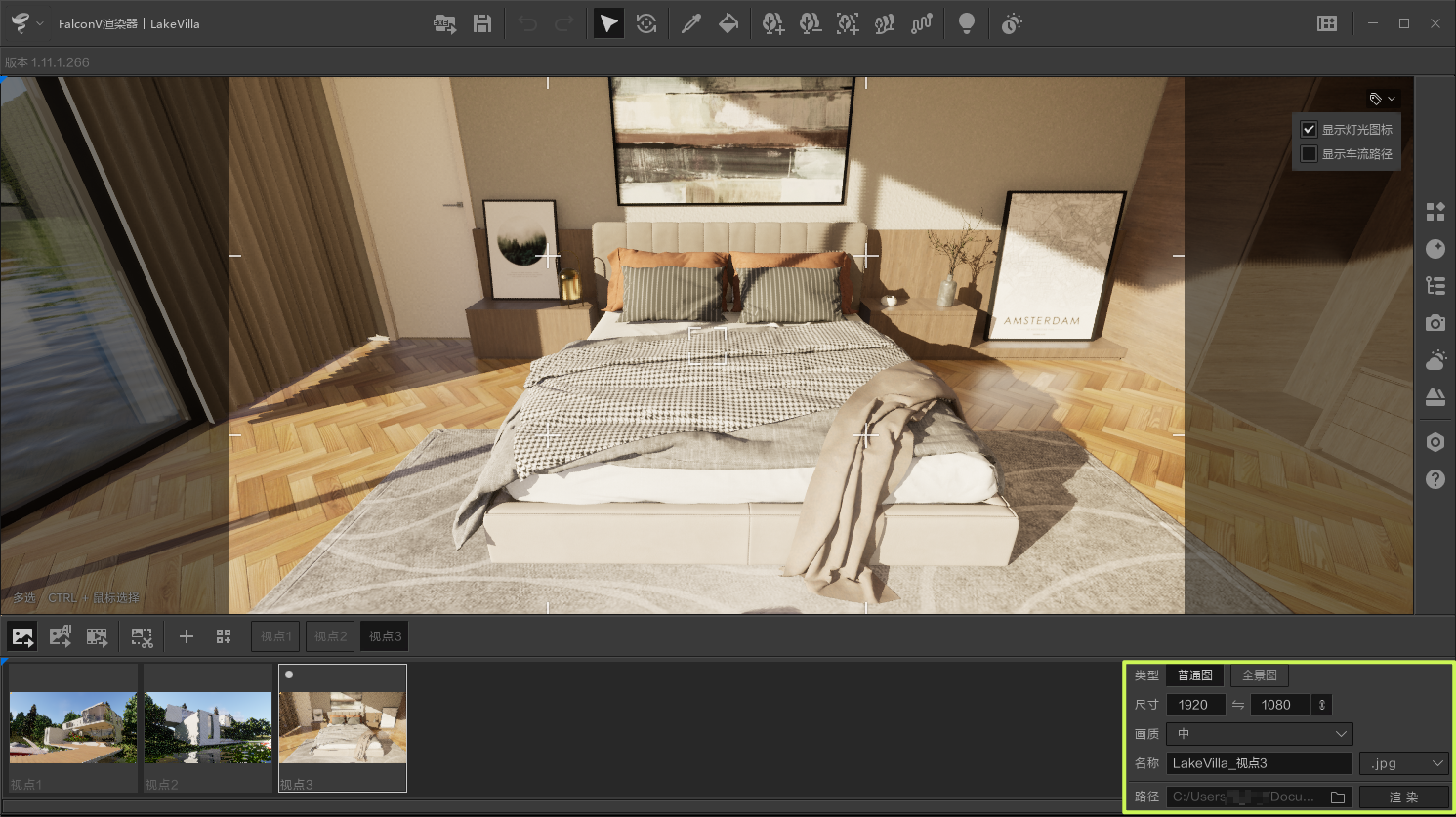
Task: Open the FalconV logo menu
Action: pyautogui.click(x=26, y=23)
